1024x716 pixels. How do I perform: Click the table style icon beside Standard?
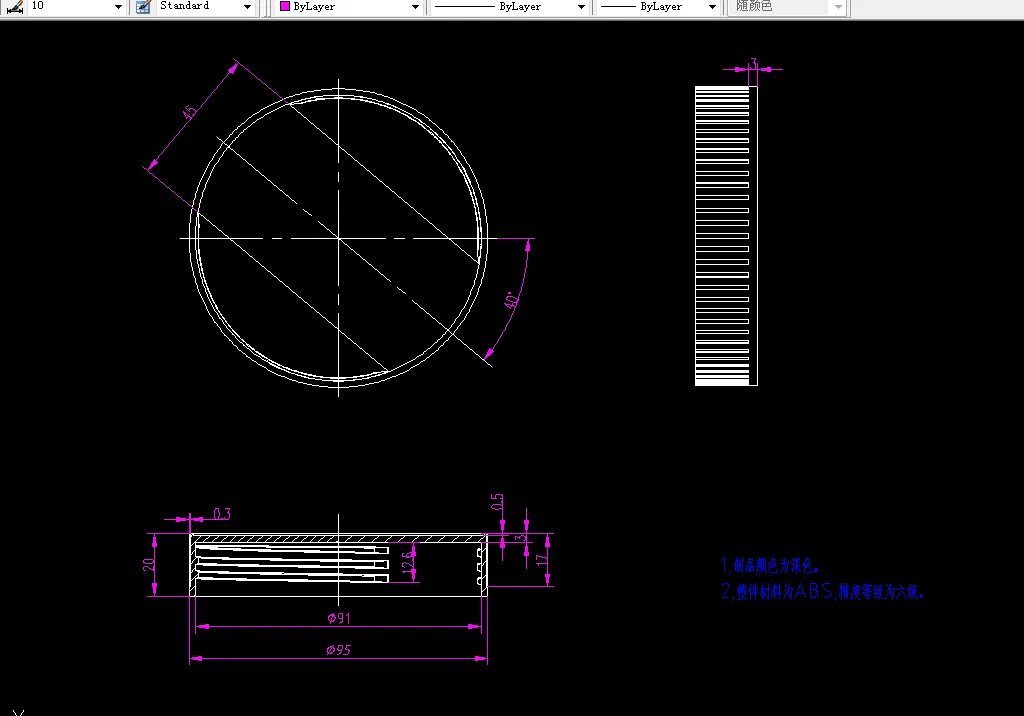[143, 7]
